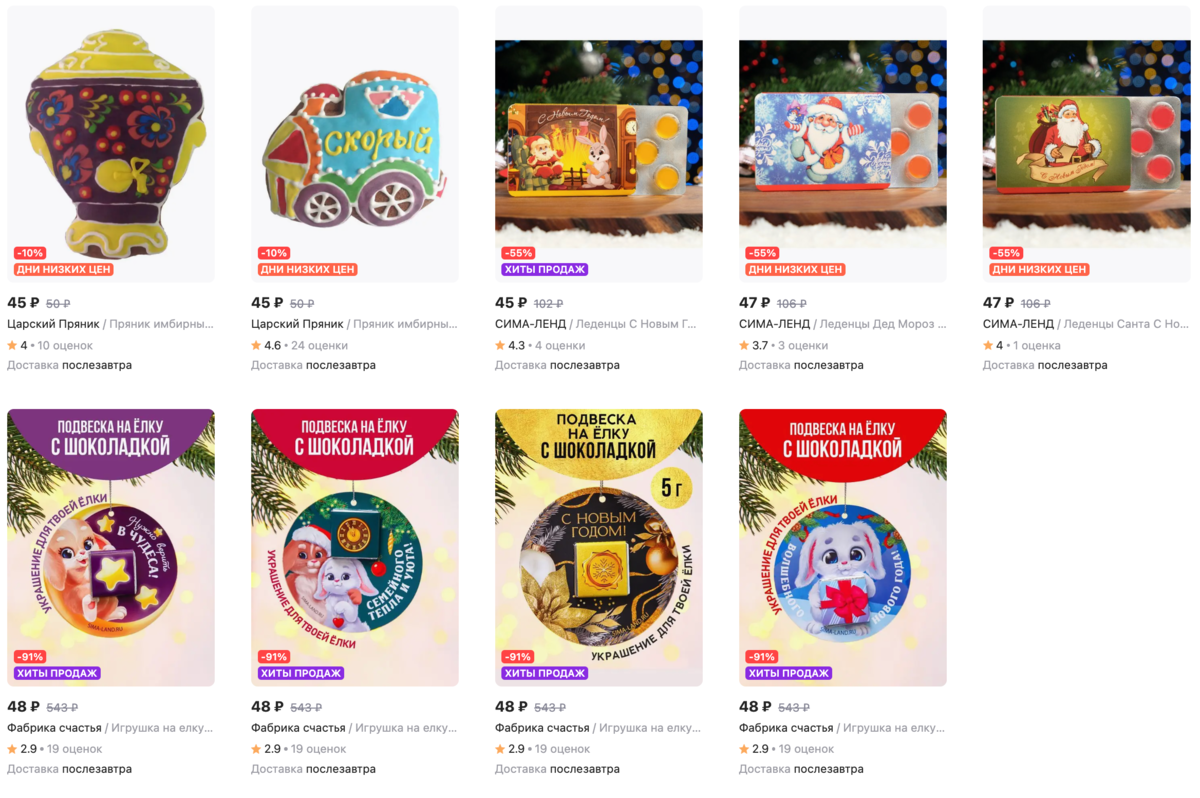This screenshot has height=798, width=1200.
Task: Click the star icon next to '4 • 1 оценка'
Action: (988, 345)
